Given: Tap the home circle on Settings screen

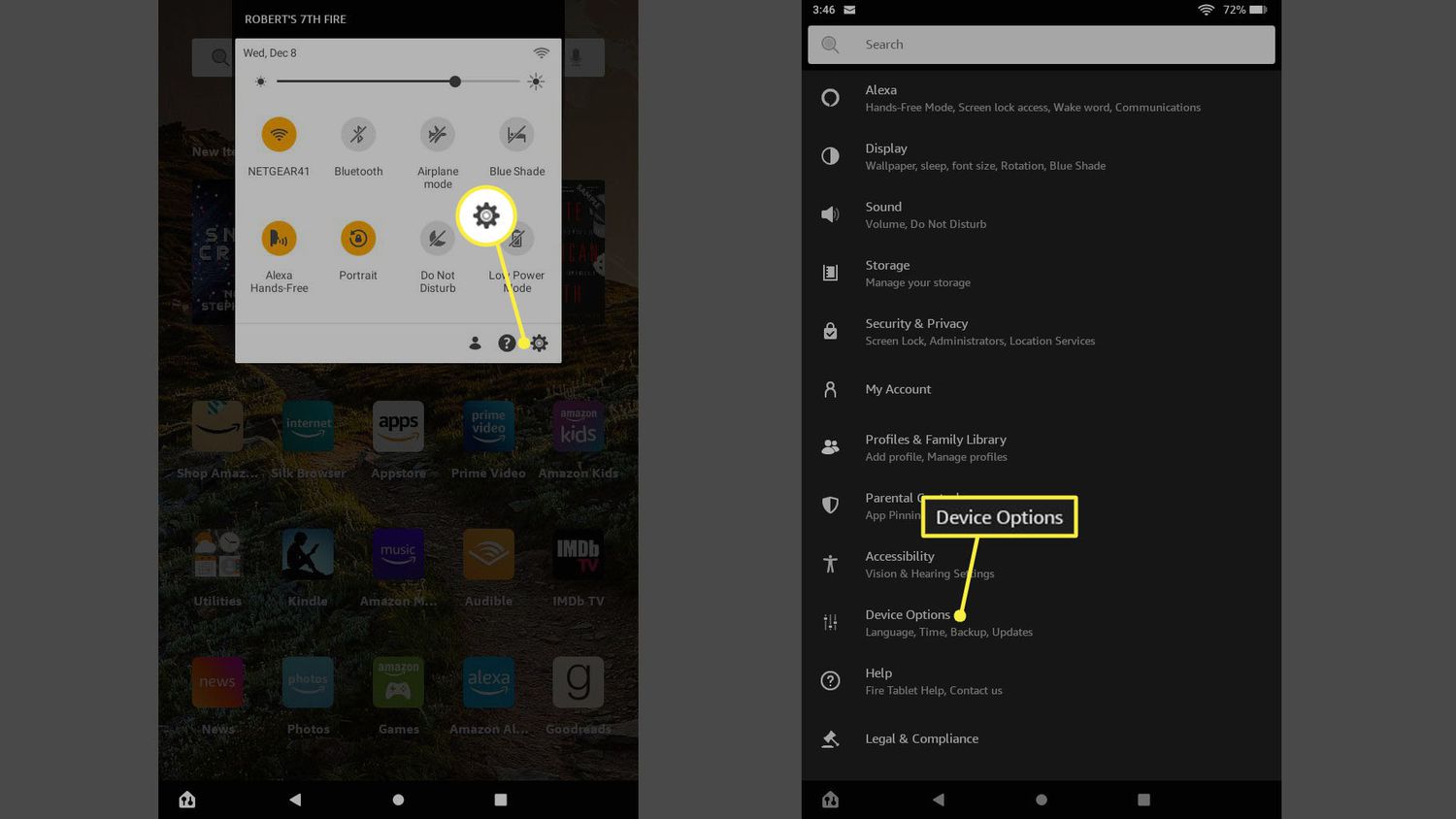Looking at the screenshot, I should tap(1041, 800).
